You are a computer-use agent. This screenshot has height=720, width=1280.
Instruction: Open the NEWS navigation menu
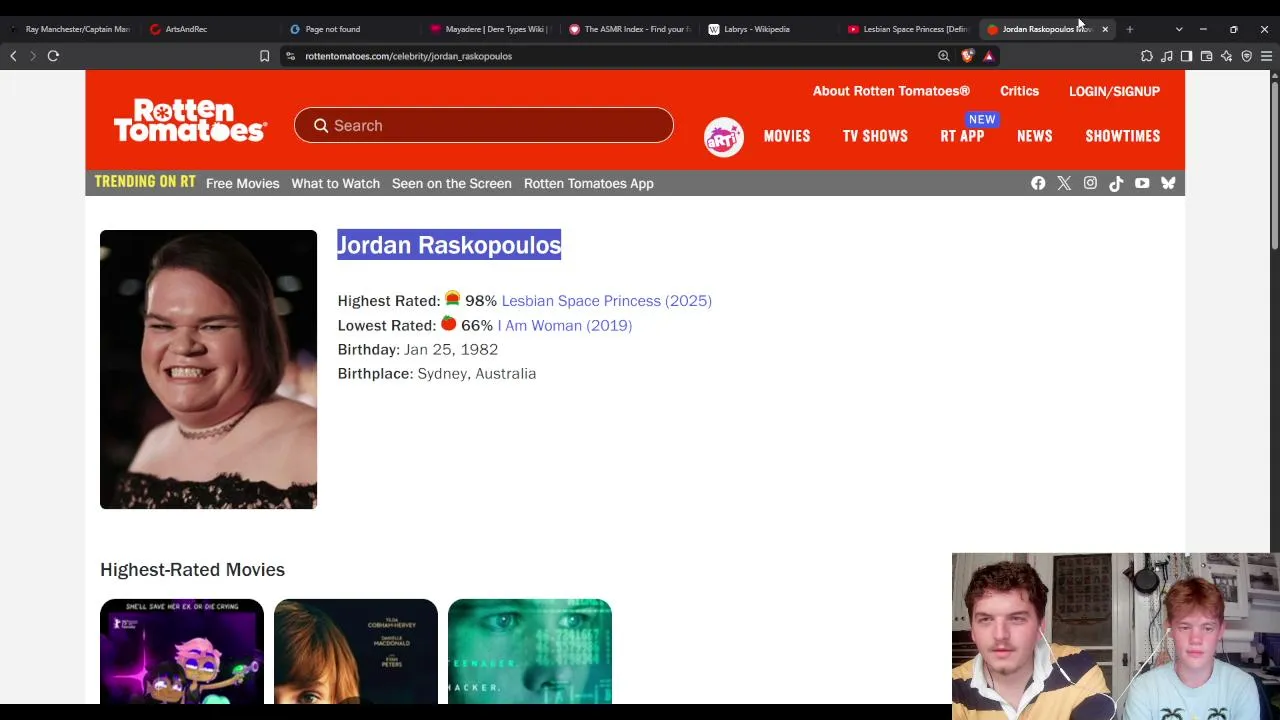tap(1034, 136)
